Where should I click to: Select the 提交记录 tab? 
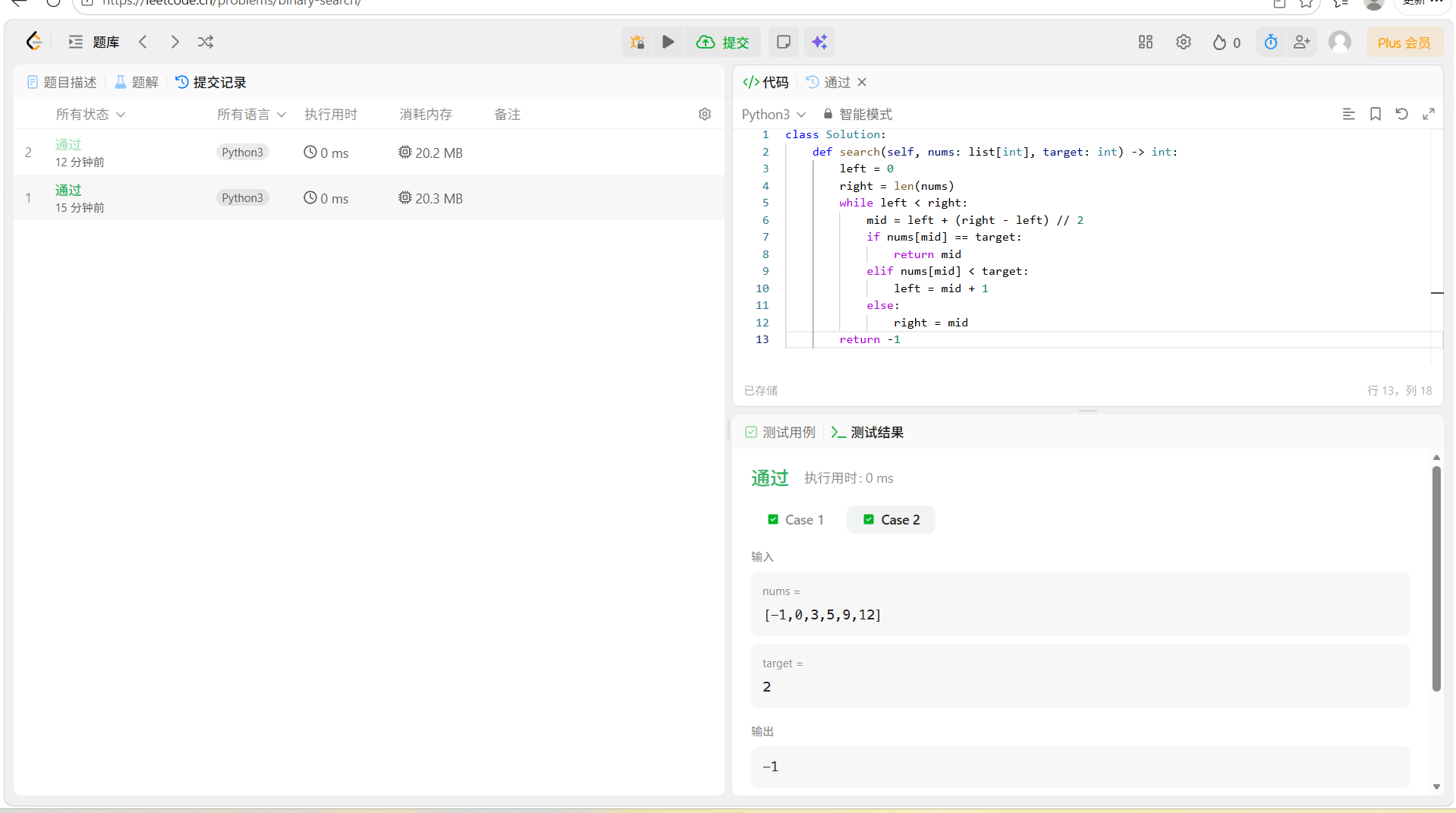[211, 82]
